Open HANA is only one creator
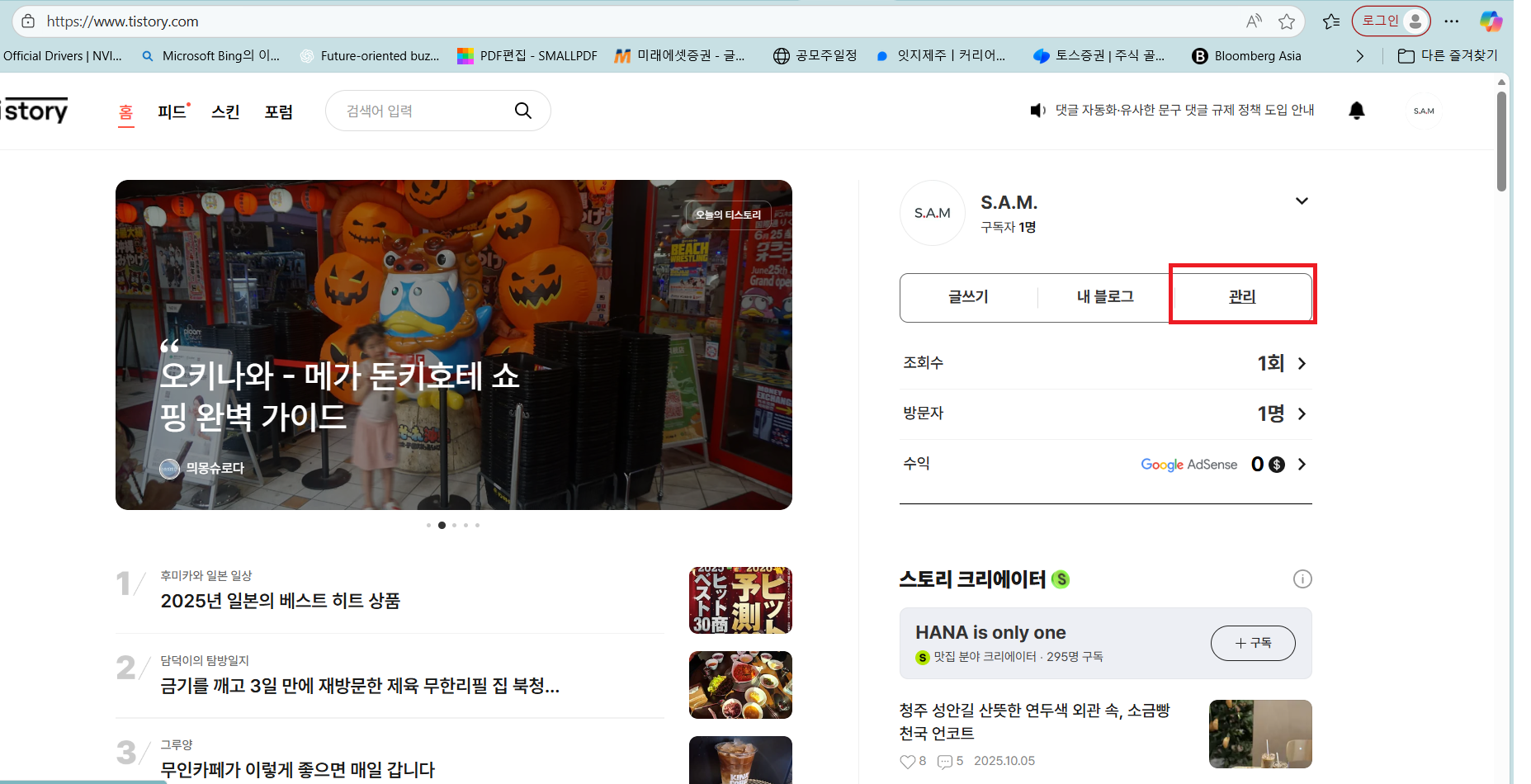The height and width of the screenshot is (784, 1531). (x=990, y=633)
